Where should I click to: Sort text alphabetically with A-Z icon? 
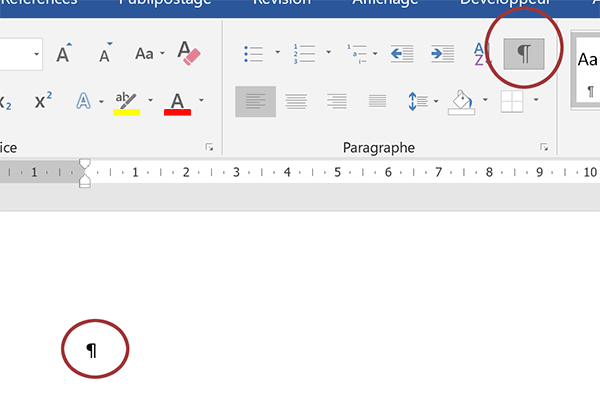tap(480, 54)
